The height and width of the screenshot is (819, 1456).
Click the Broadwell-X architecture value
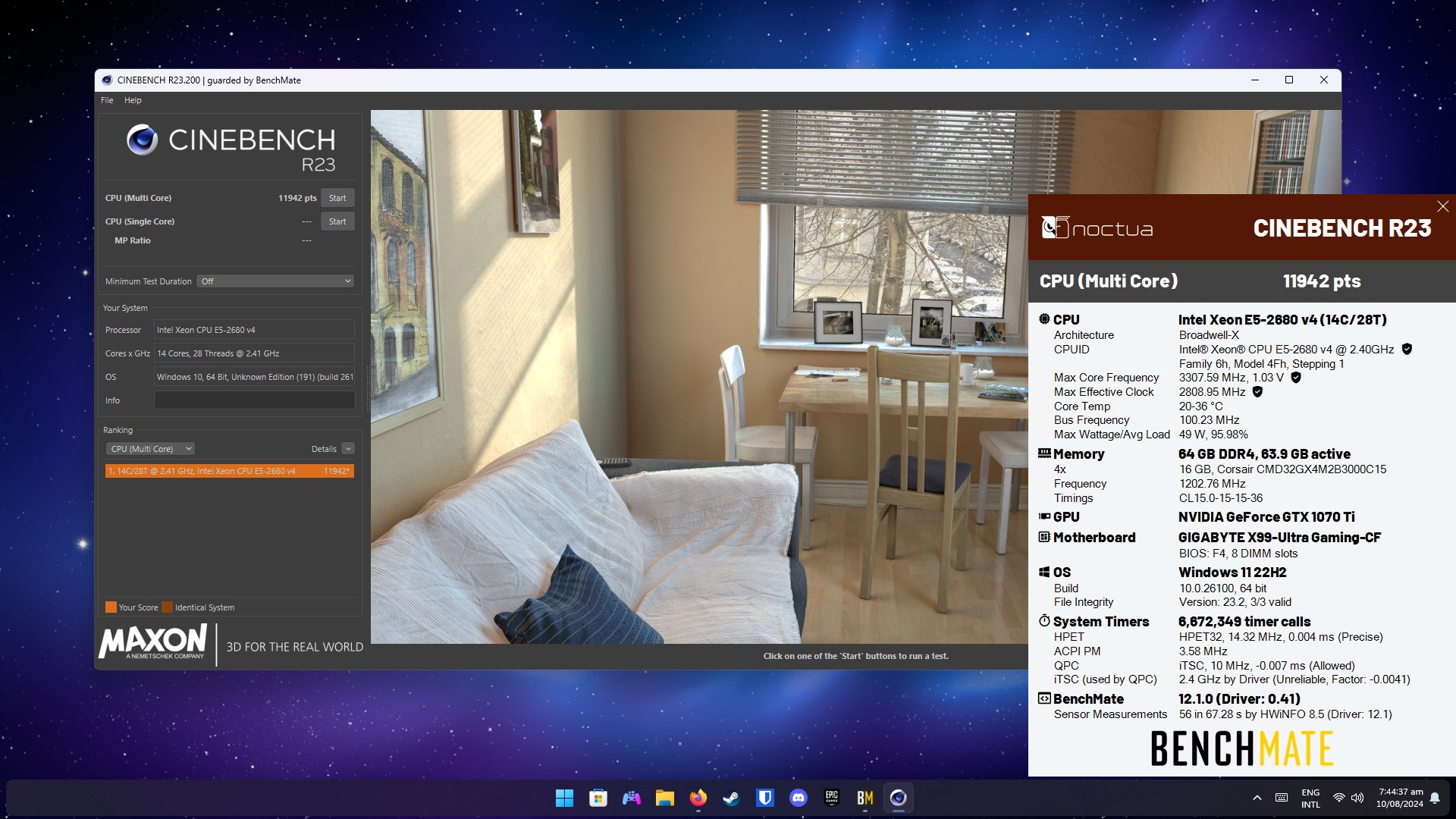click(1209, 334)
